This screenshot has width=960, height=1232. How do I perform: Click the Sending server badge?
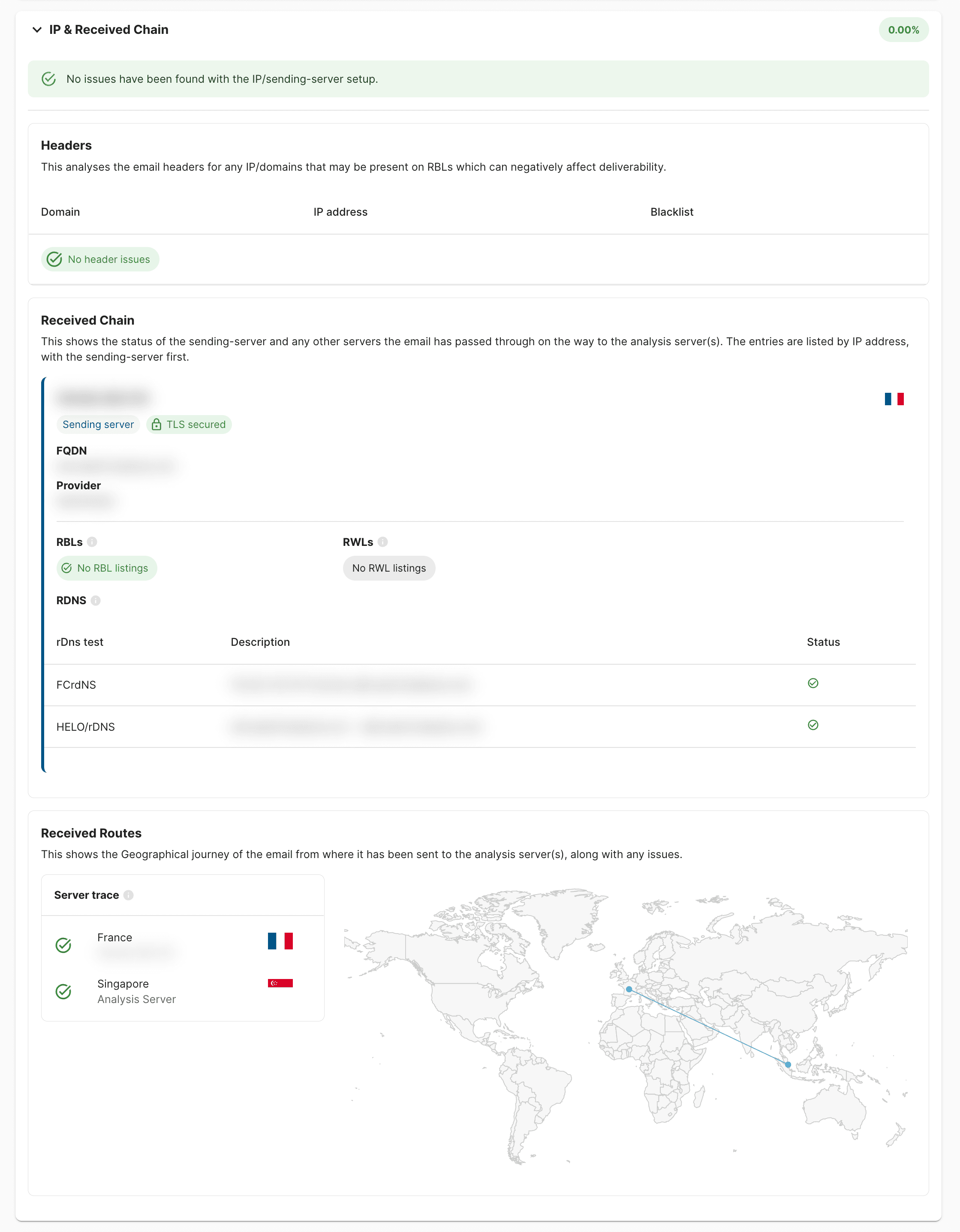pyautogui.click(x=98, y=425)
